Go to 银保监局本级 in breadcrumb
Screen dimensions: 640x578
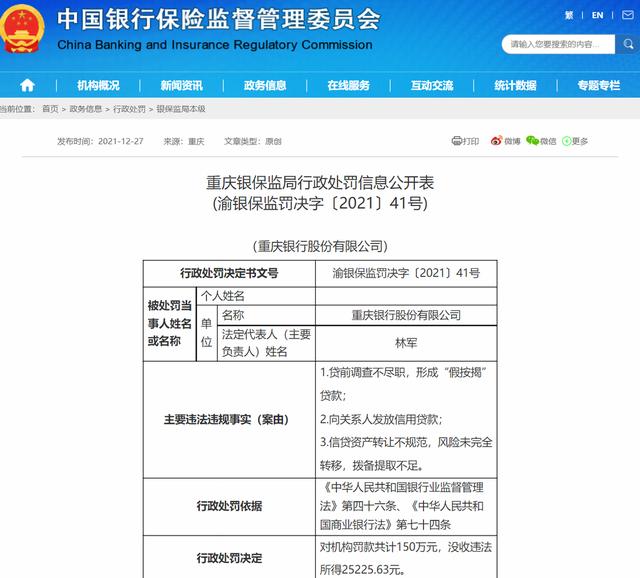181,109
